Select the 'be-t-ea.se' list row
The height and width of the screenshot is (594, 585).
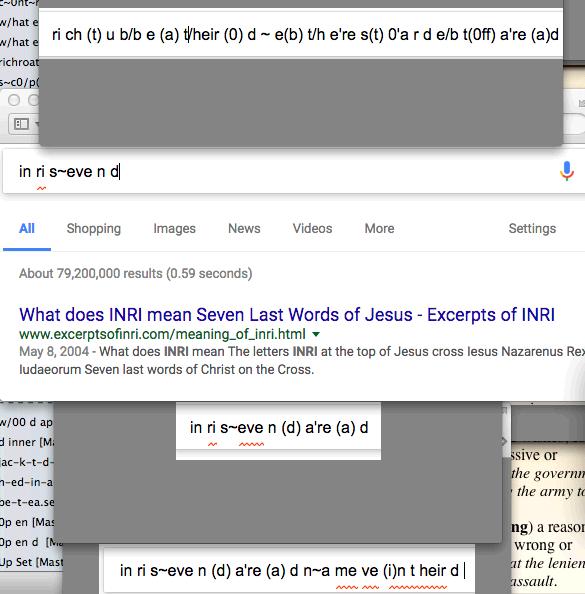click(27, 502)
